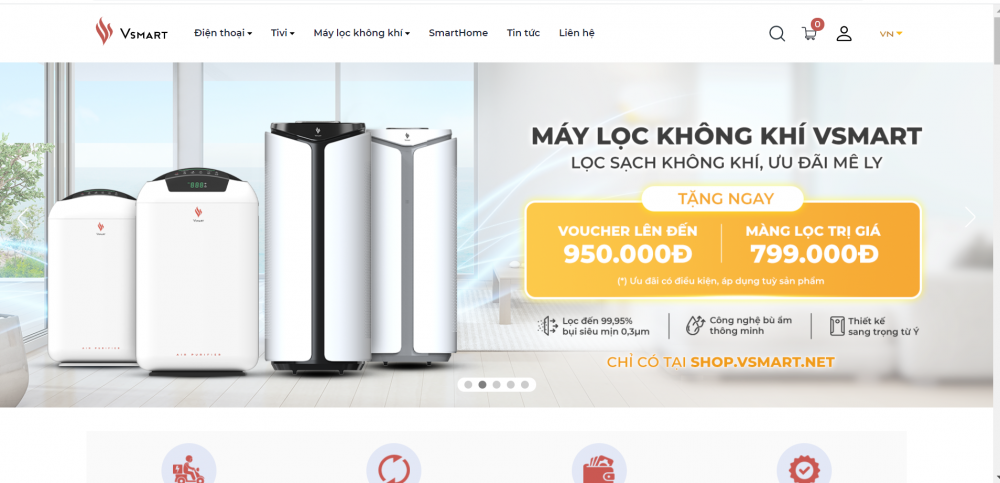Open the VN language selector
This screenshot has width=1000, height=483.
pos(891,34)
